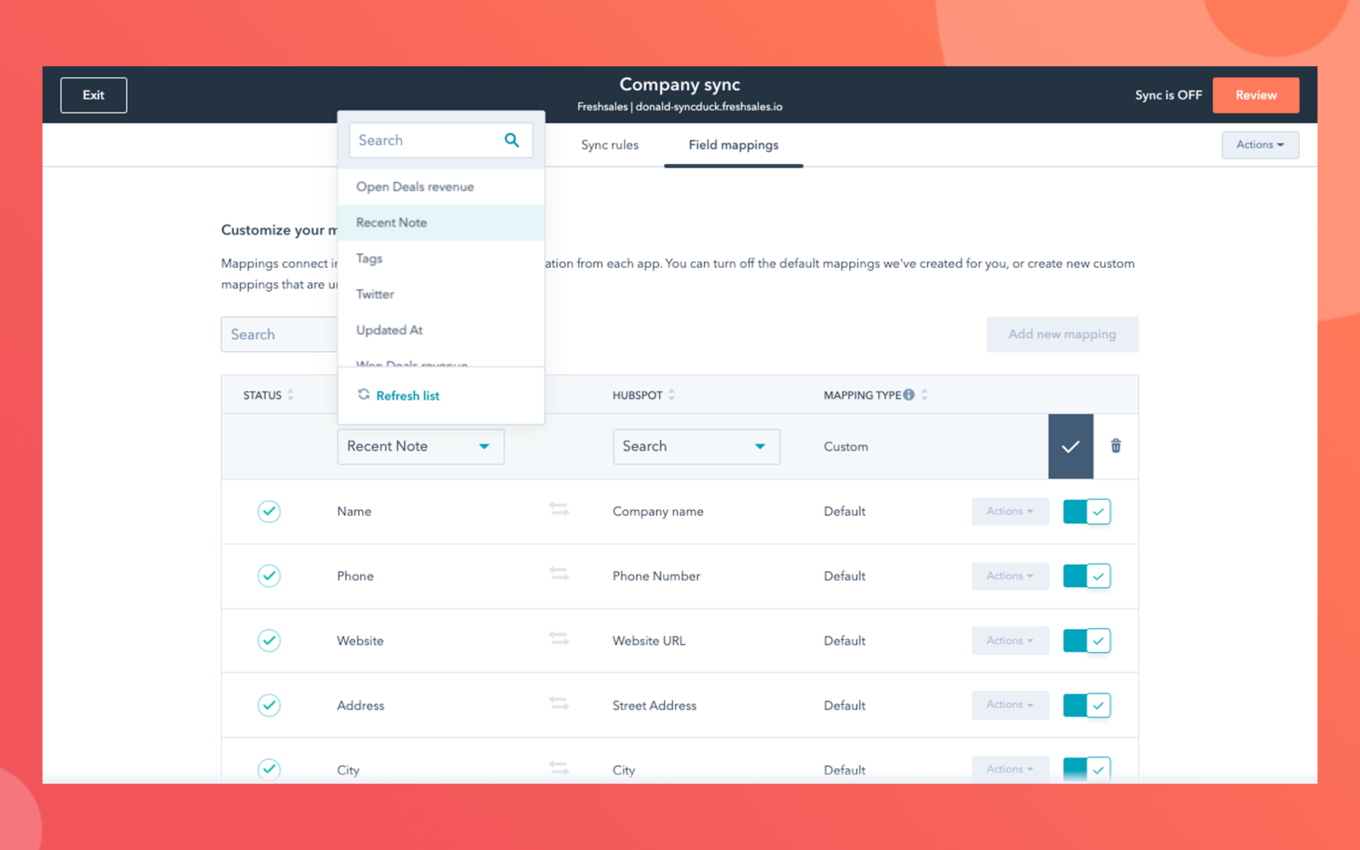Sort by the Status column arrows

(291, 395)
